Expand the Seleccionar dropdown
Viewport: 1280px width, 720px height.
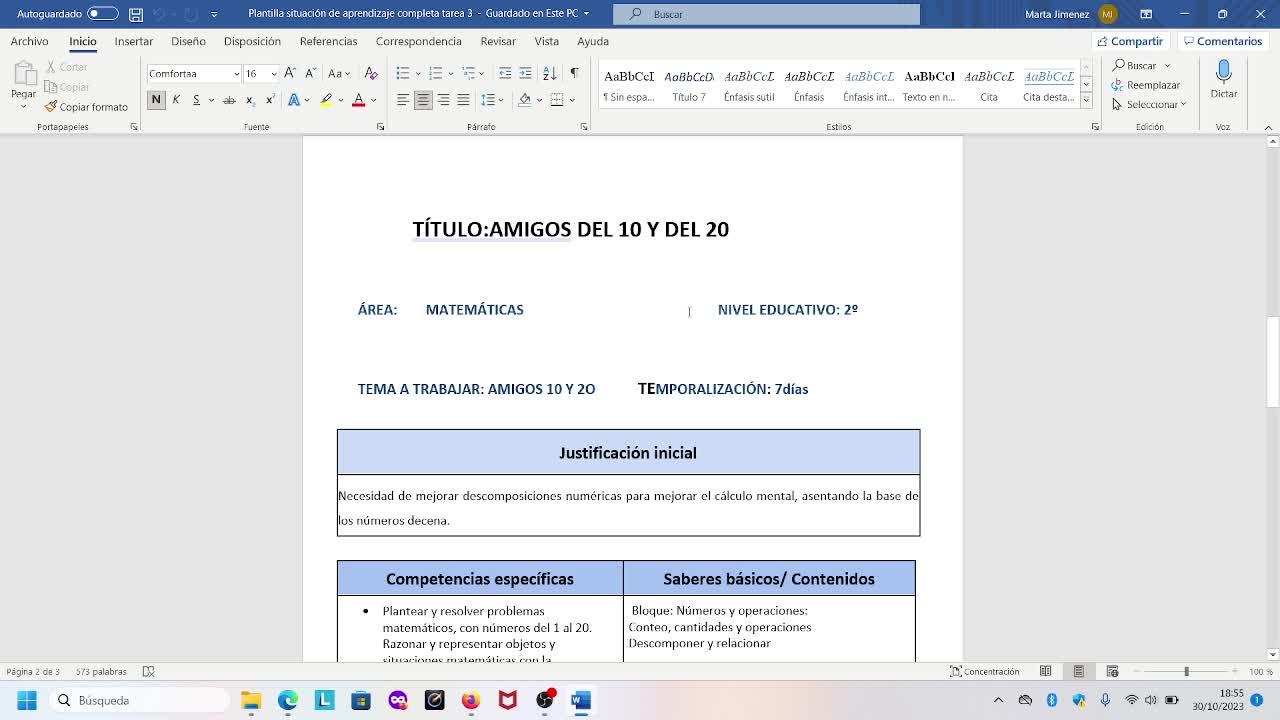(1155, 104)
